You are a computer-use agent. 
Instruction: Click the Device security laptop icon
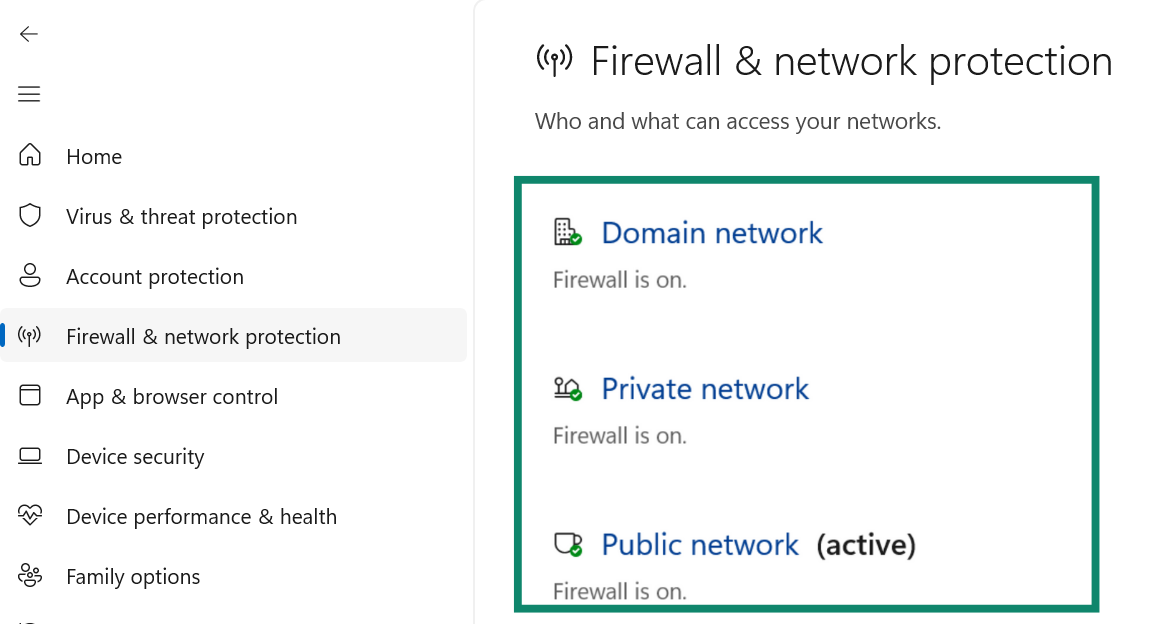(30, 456)
